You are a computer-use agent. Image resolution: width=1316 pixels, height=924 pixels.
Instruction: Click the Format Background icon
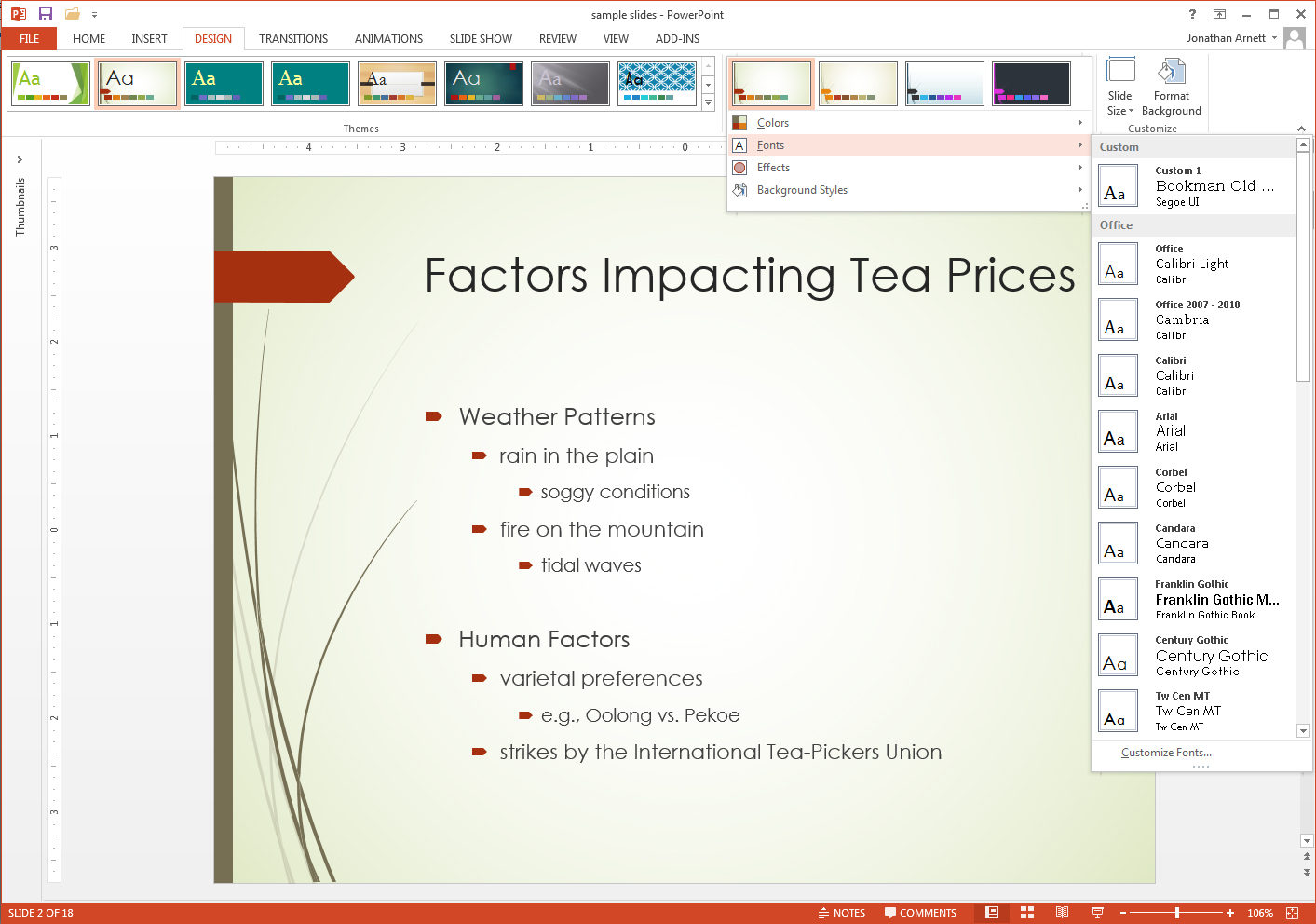point(1171,72)
